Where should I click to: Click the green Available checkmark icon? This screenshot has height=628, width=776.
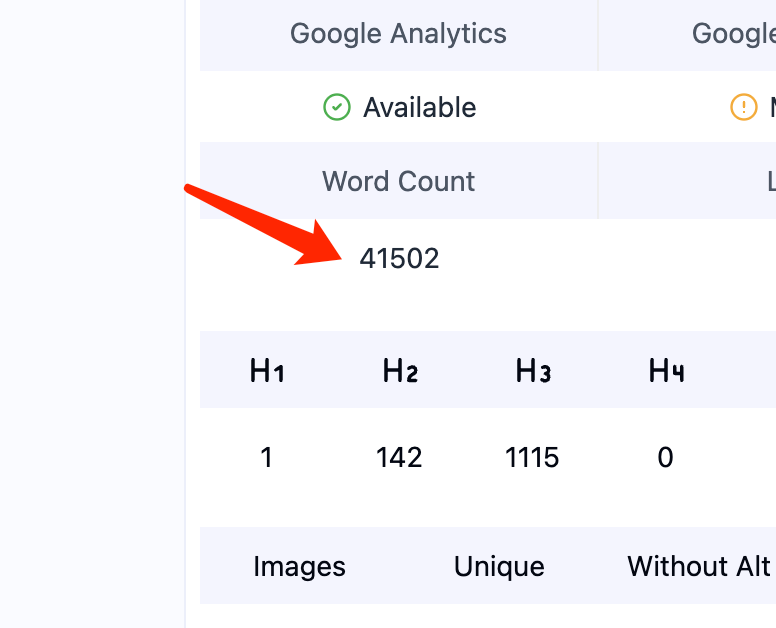click(x=337, y=107)
